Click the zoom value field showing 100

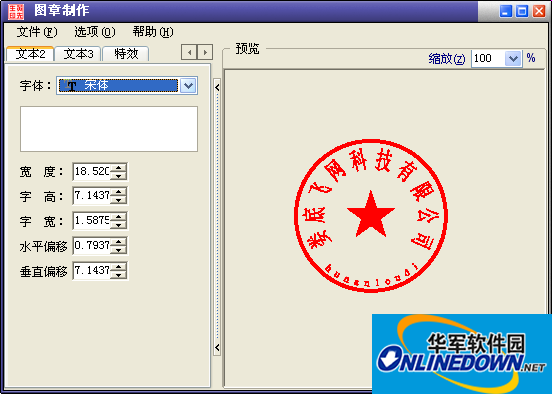tap(489, 58)
